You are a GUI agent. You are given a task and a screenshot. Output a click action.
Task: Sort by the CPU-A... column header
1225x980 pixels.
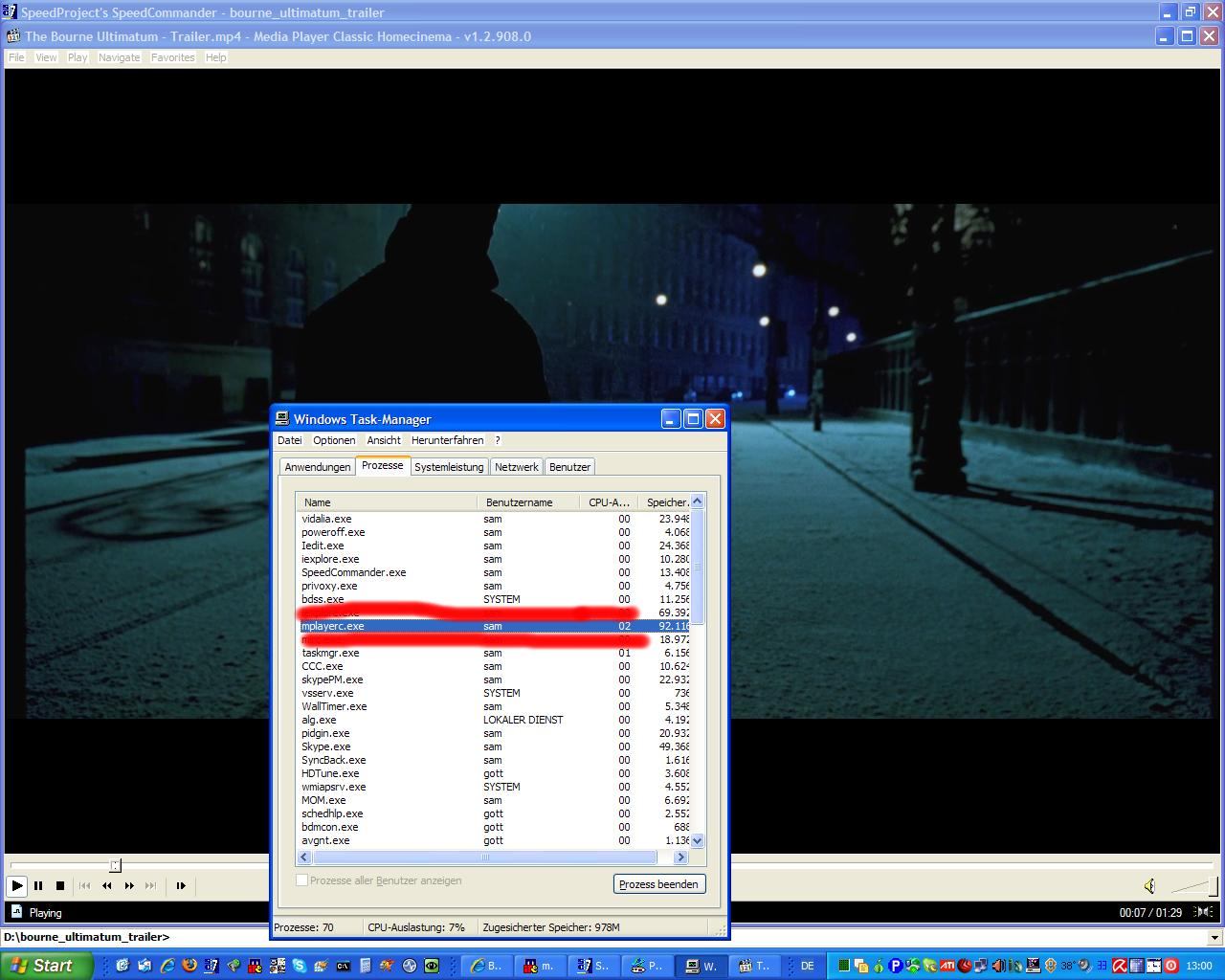pyautogui.click(x=609, y=502)
